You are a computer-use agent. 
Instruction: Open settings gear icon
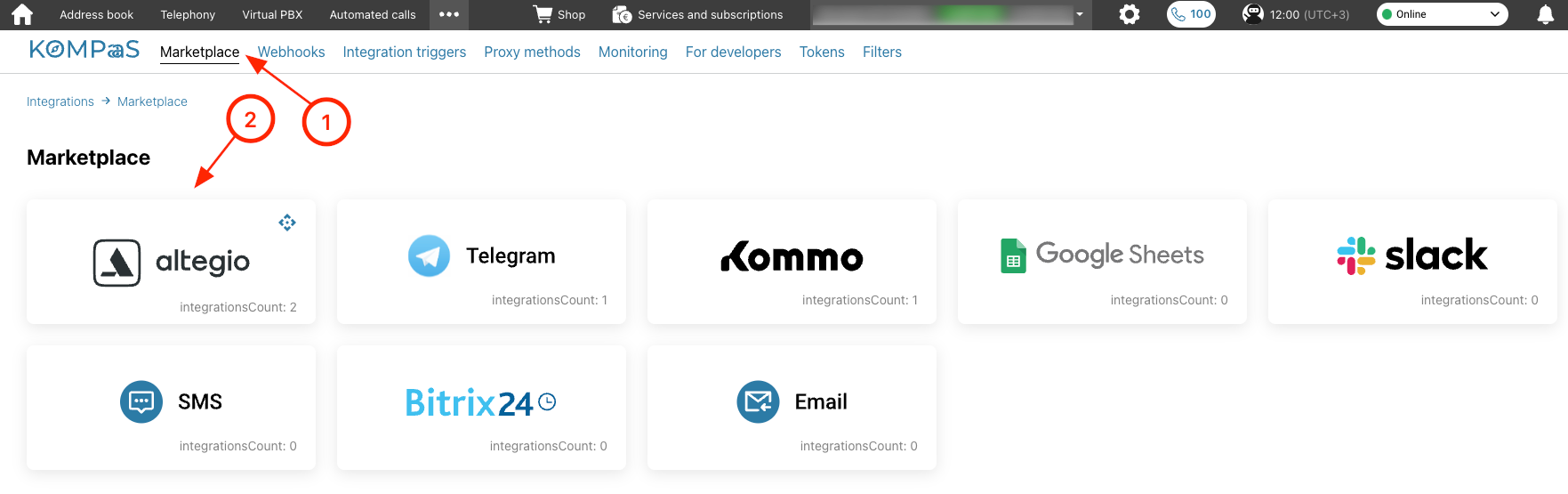(1130, 14)
